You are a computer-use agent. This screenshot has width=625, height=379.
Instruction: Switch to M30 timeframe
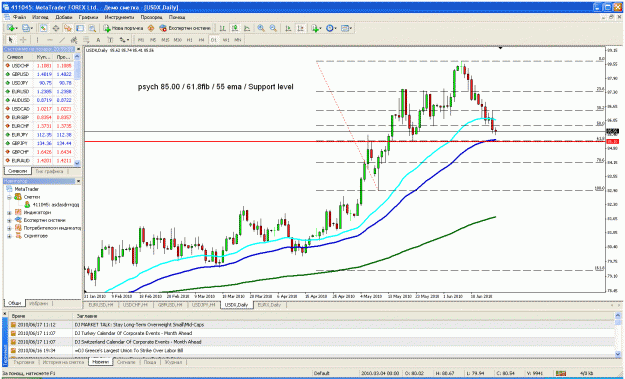tap(178, 40)
